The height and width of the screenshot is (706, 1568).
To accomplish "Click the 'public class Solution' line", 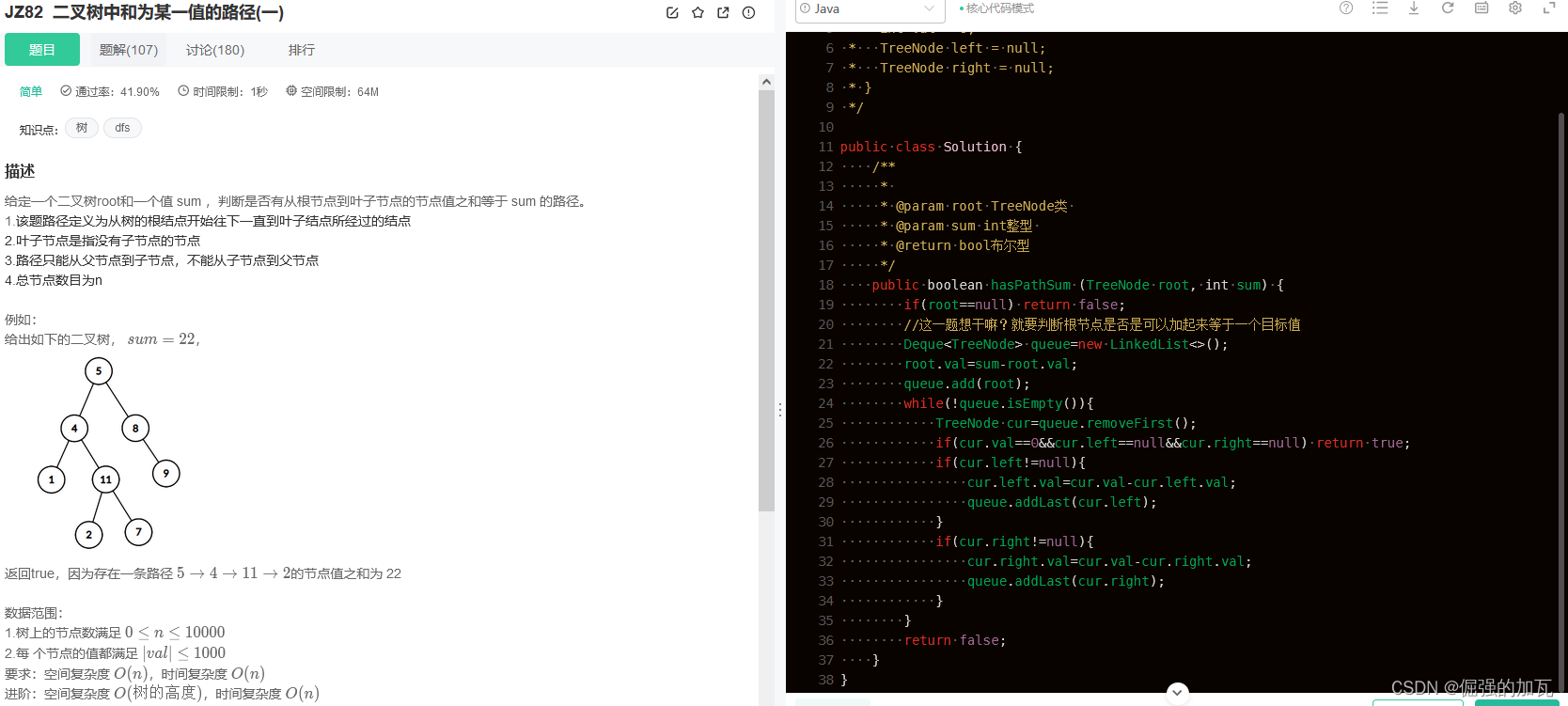I will pos(931,147).
